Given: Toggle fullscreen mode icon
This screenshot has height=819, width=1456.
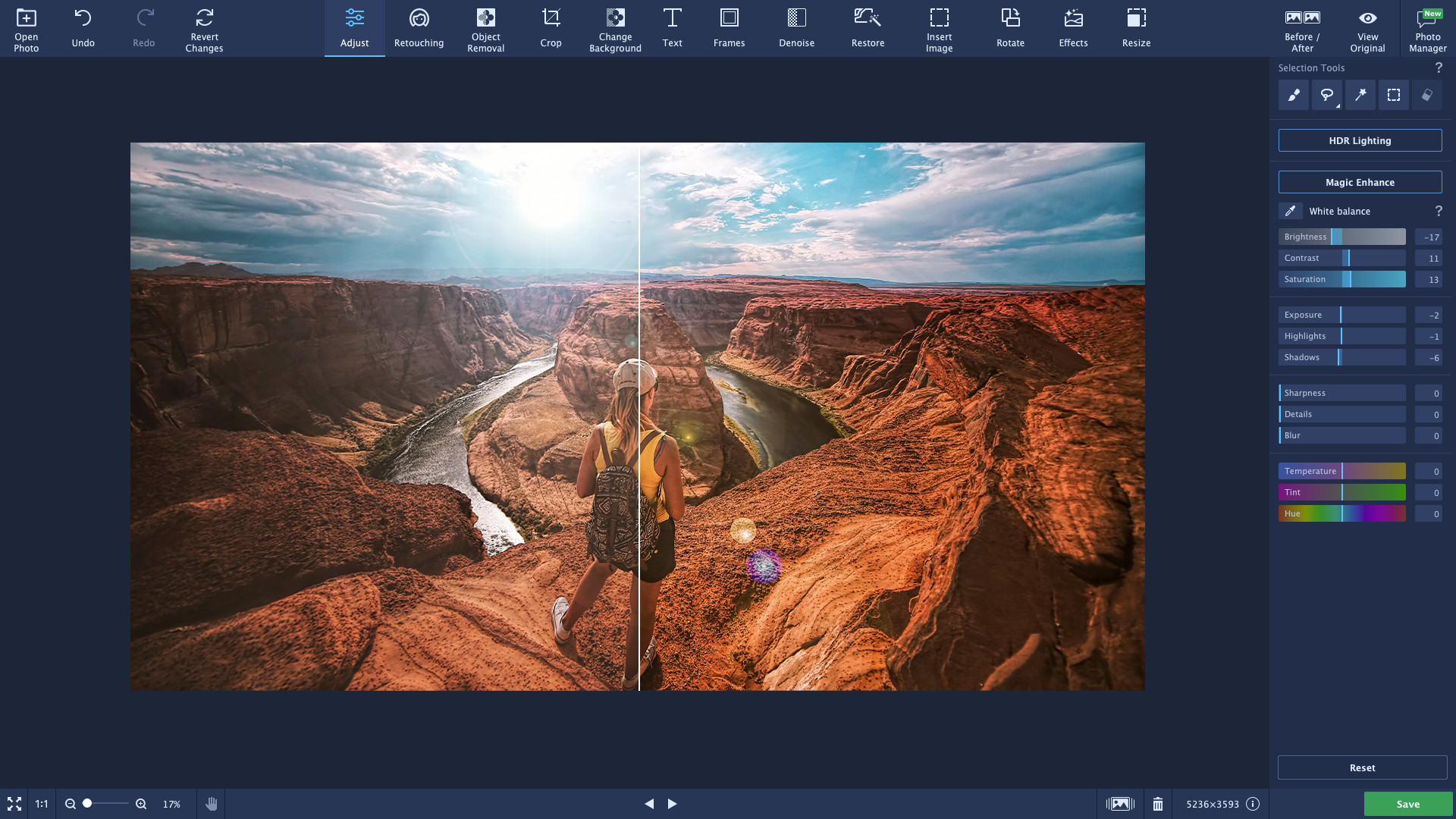Looking at the screenshot, I should (14, 804).
